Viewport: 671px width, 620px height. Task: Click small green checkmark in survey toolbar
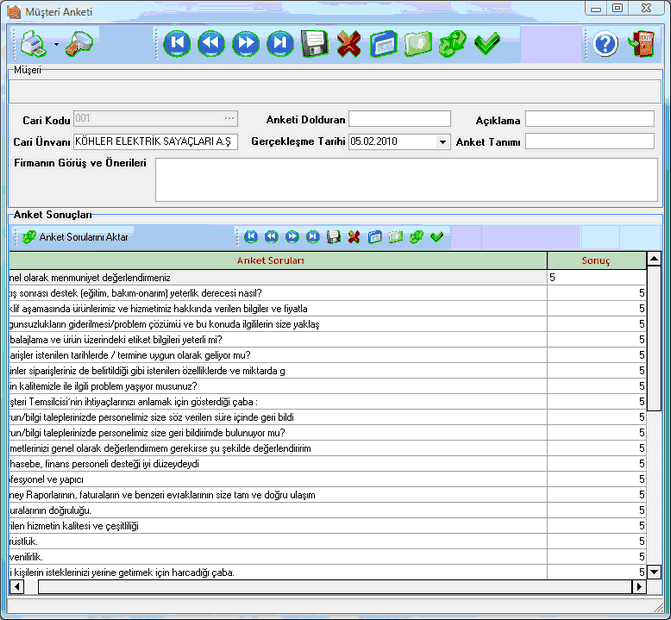click(437, 237)
